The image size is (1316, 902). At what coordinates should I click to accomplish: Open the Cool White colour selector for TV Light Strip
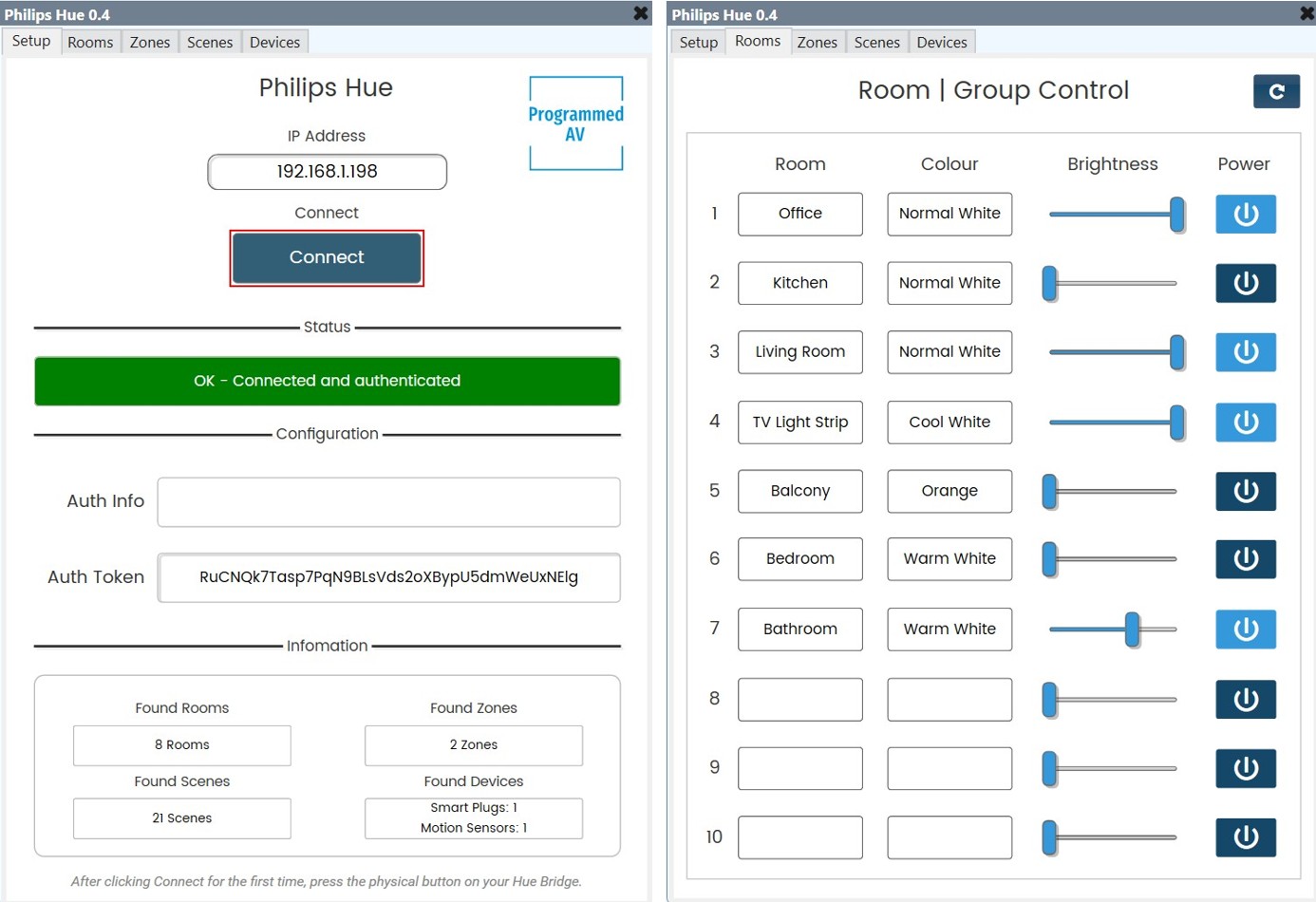[x=949, y=423]
